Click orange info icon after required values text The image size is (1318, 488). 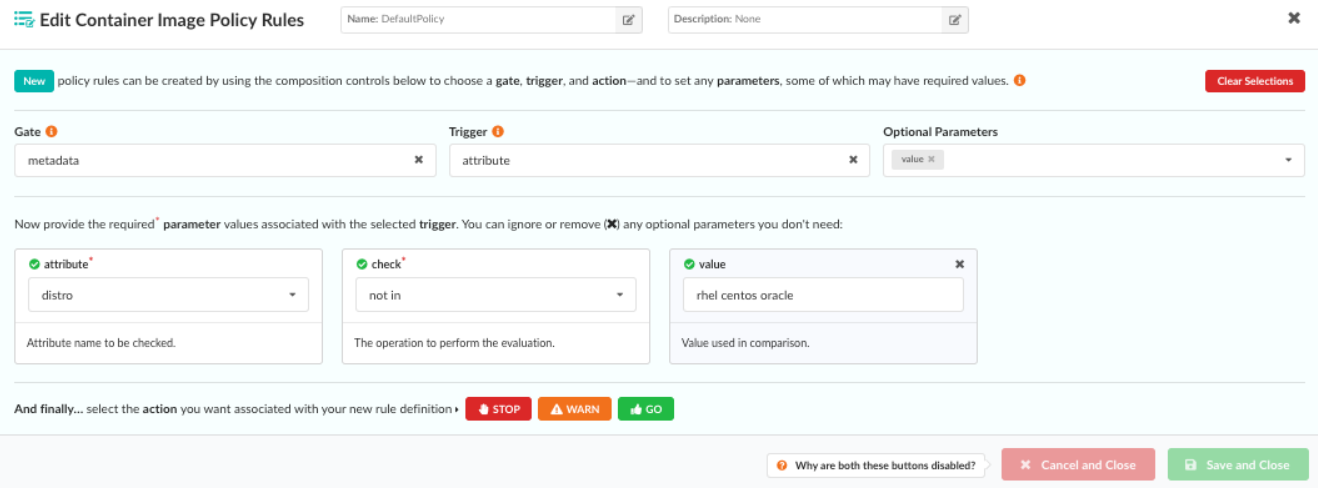click(x=1020, y=81)
